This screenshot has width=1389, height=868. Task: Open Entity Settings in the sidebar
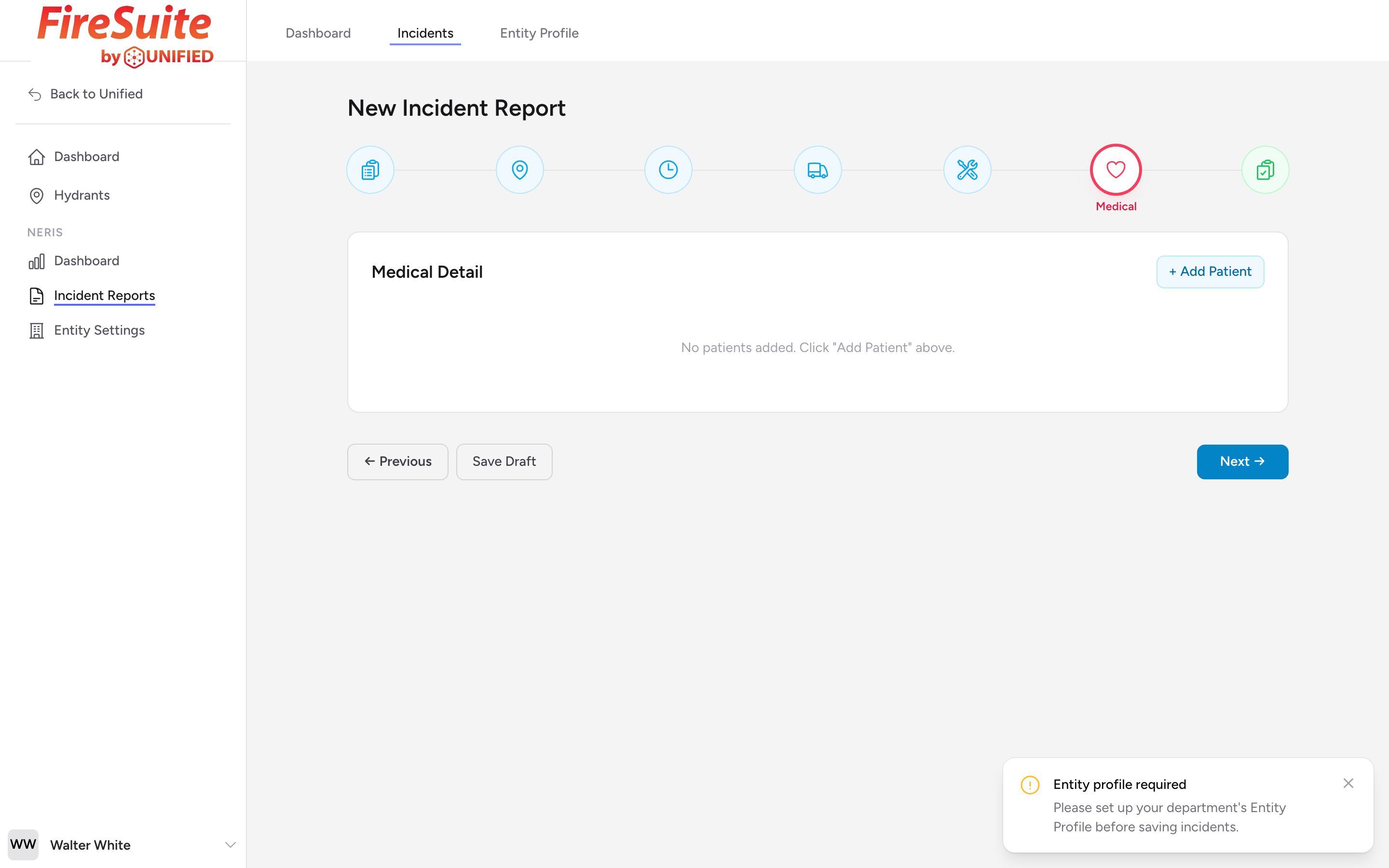(x=99, y=330)
